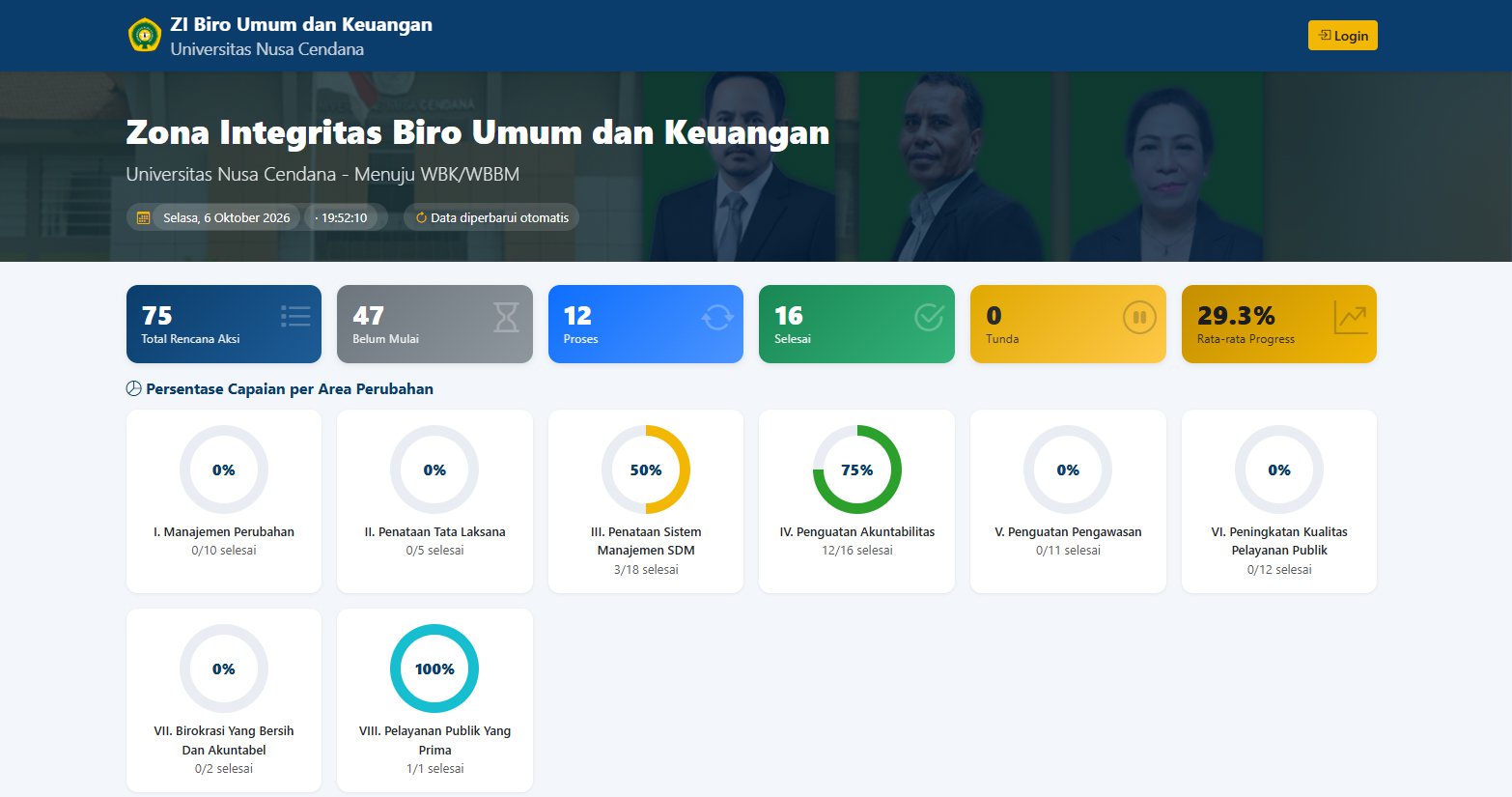Click the 0% ring for Birokrasi Yang Bersih Dan Akuntabel
The image size is (1512, 797).
click(224, 669)
